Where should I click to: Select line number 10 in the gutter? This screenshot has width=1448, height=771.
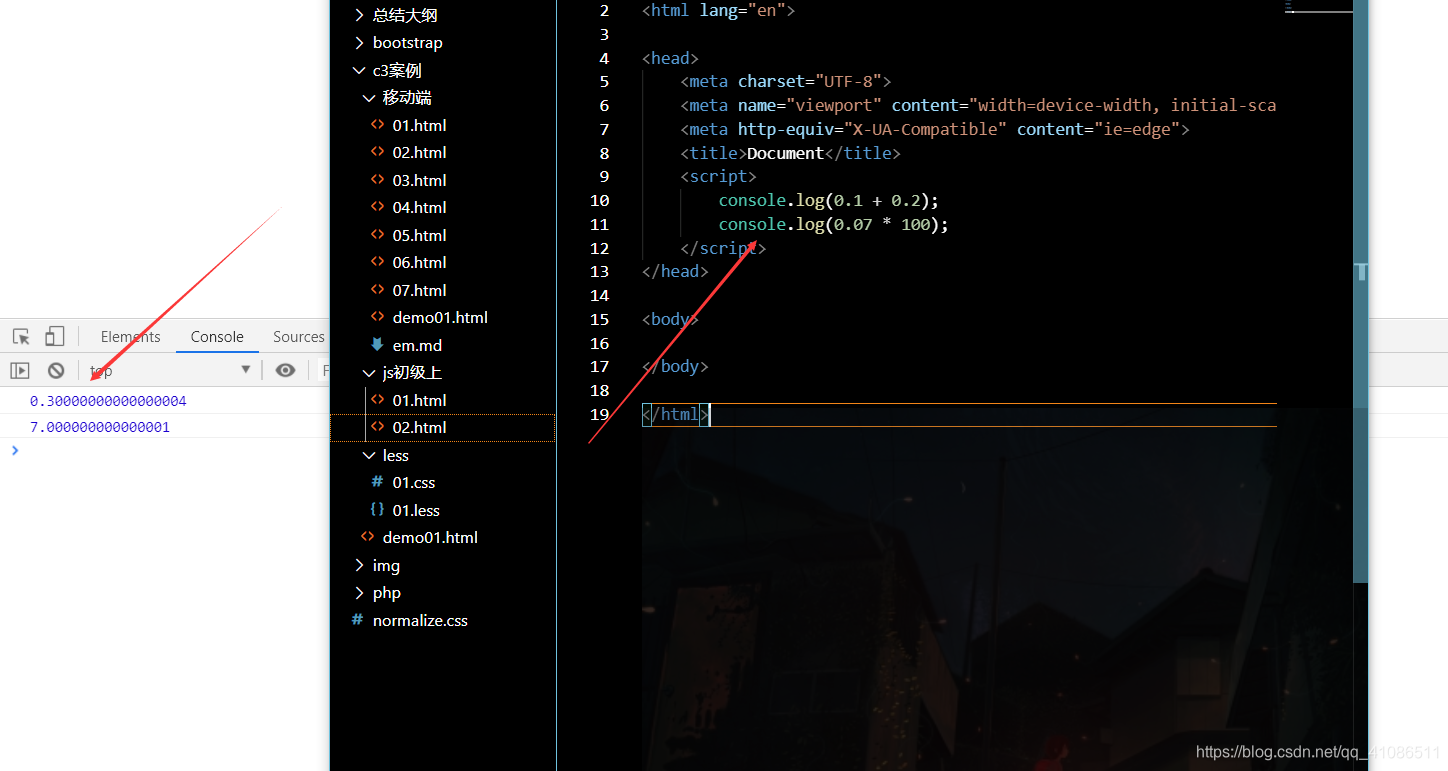coord(599,200)
